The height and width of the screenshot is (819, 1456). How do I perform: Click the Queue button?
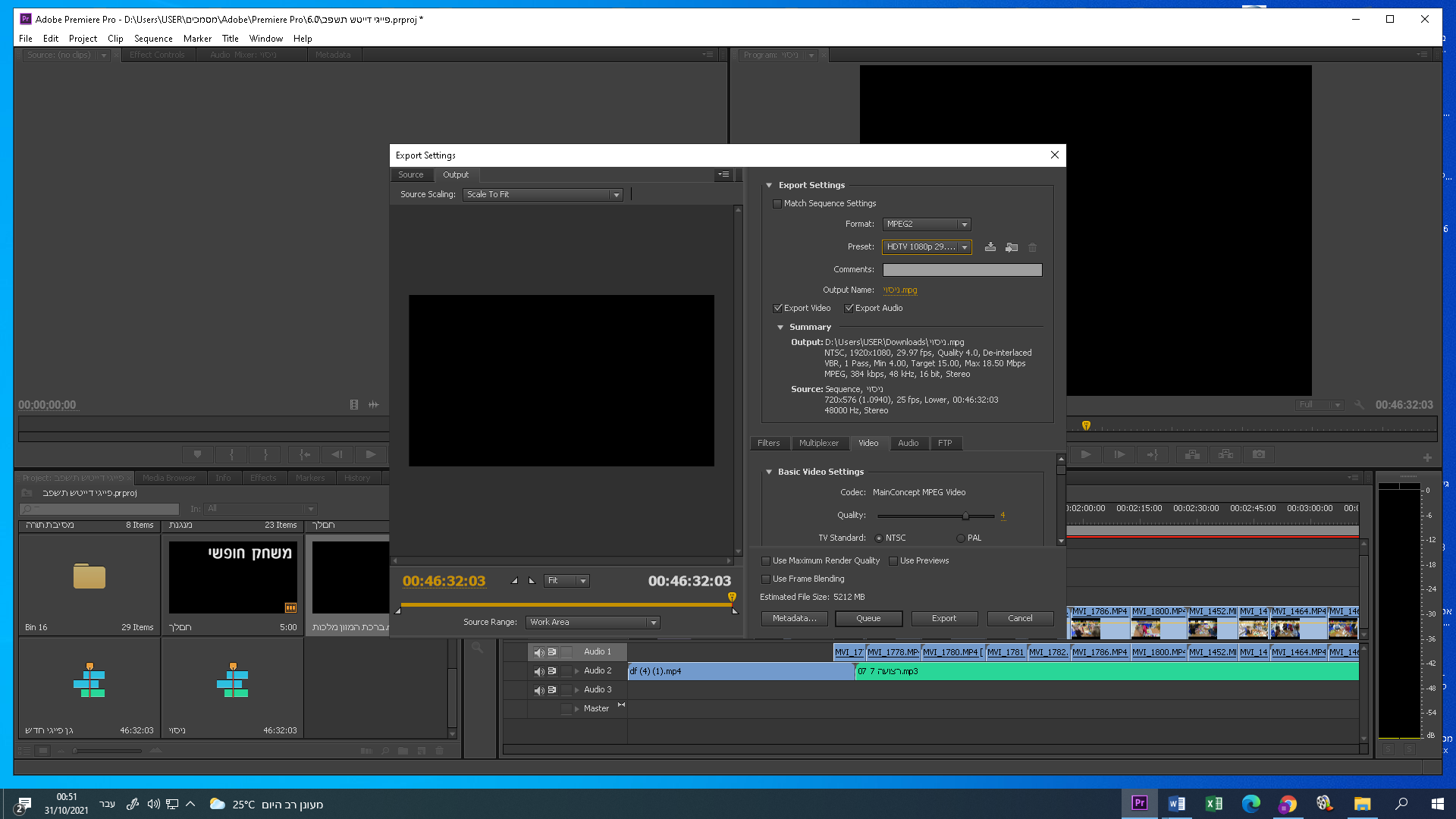click(868, 619)
